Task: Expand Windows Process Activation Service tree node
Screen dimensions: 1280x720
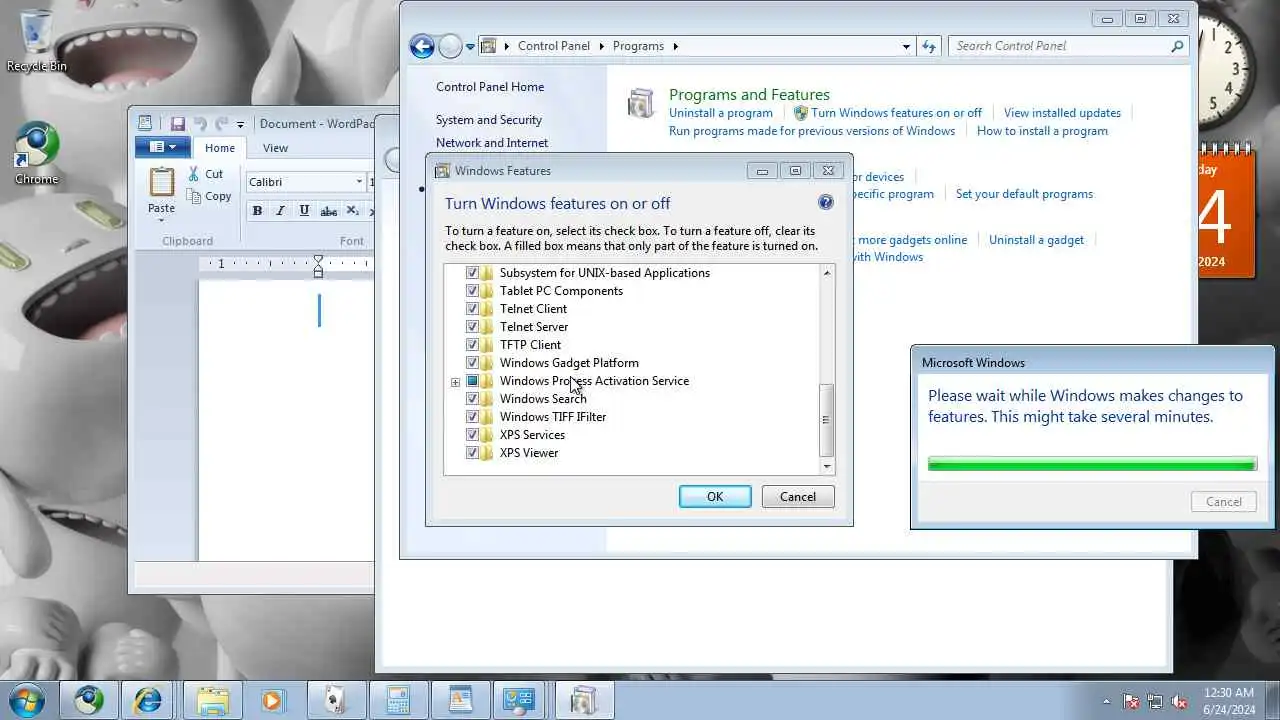Action: pyautogui.click(x=455, y=382)
